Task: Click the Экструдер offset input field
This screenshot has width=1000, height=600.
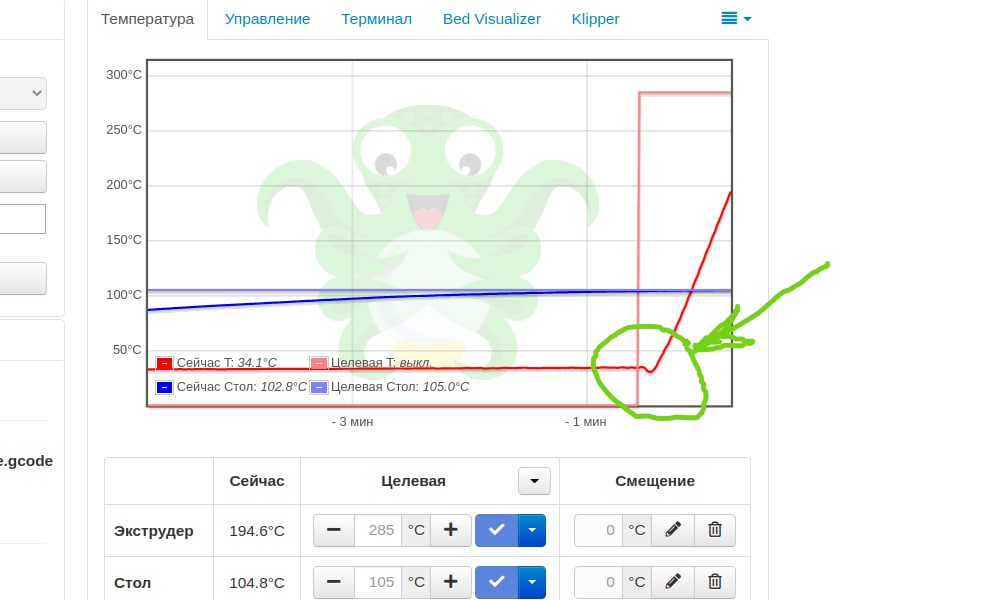Action: (x=598, y=530)
